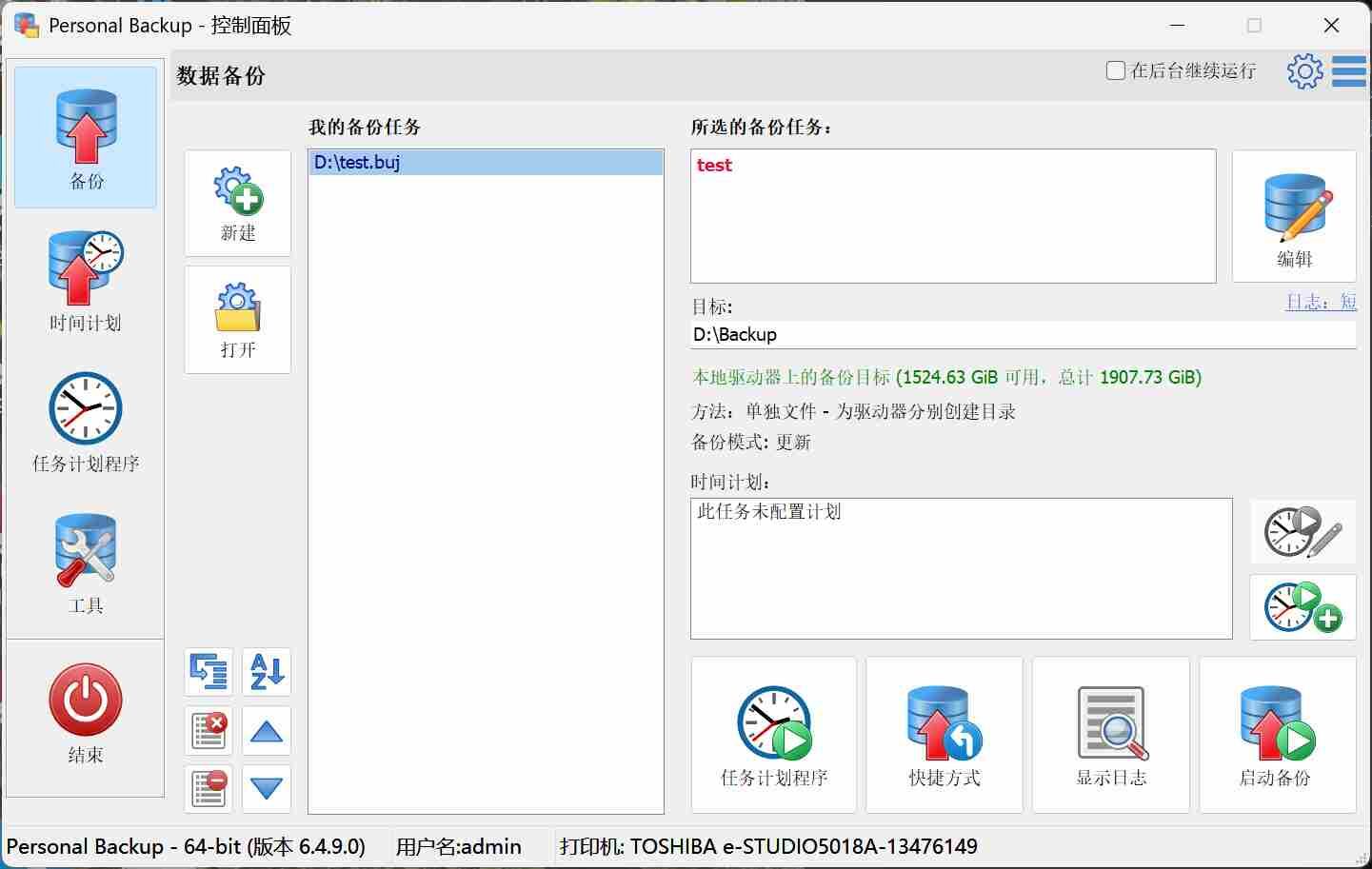Screen dimensions: 1372x869
Task: Open settings with the gear icon
Action: click(x=1304, y=71)
